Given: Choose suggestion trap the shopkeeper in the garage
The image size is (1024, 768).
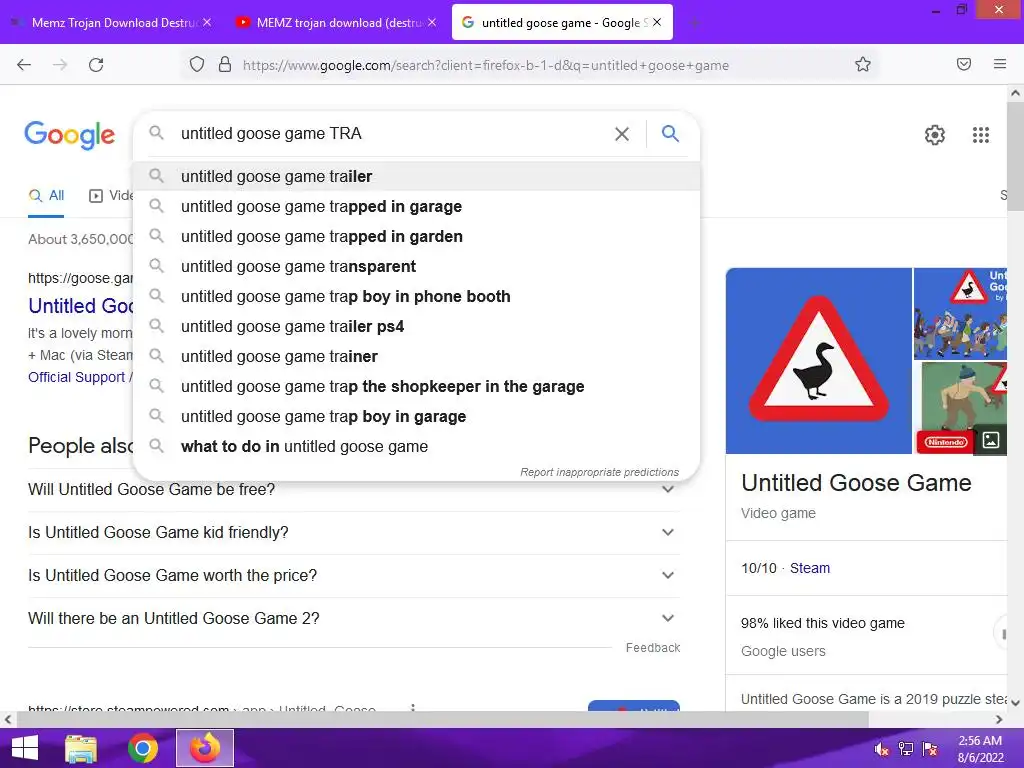Looking at the screenshot, I should click(416, 387).
